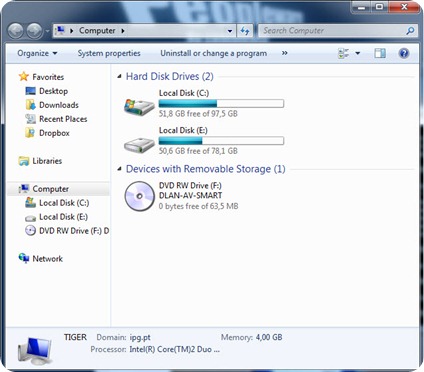This screenshot has height=372, width=424.
Task: Click the Favorites star icon
Action: click(x=24, y=76)
